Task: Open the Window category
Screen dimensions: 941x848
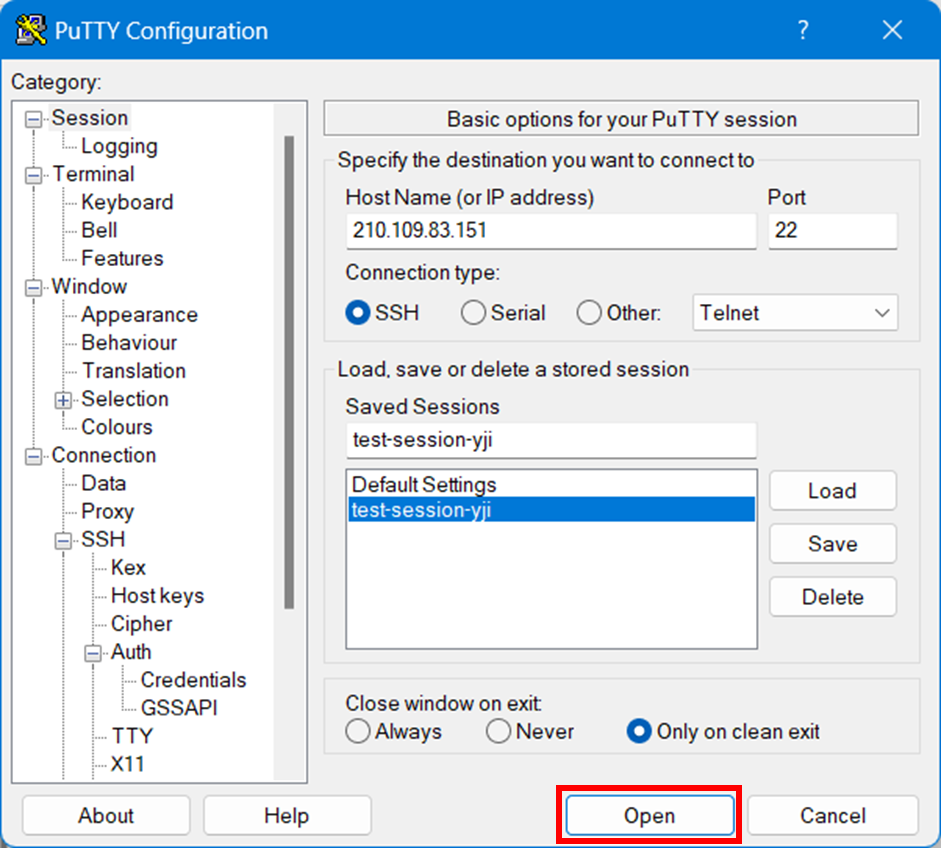Action: (89, 287)
